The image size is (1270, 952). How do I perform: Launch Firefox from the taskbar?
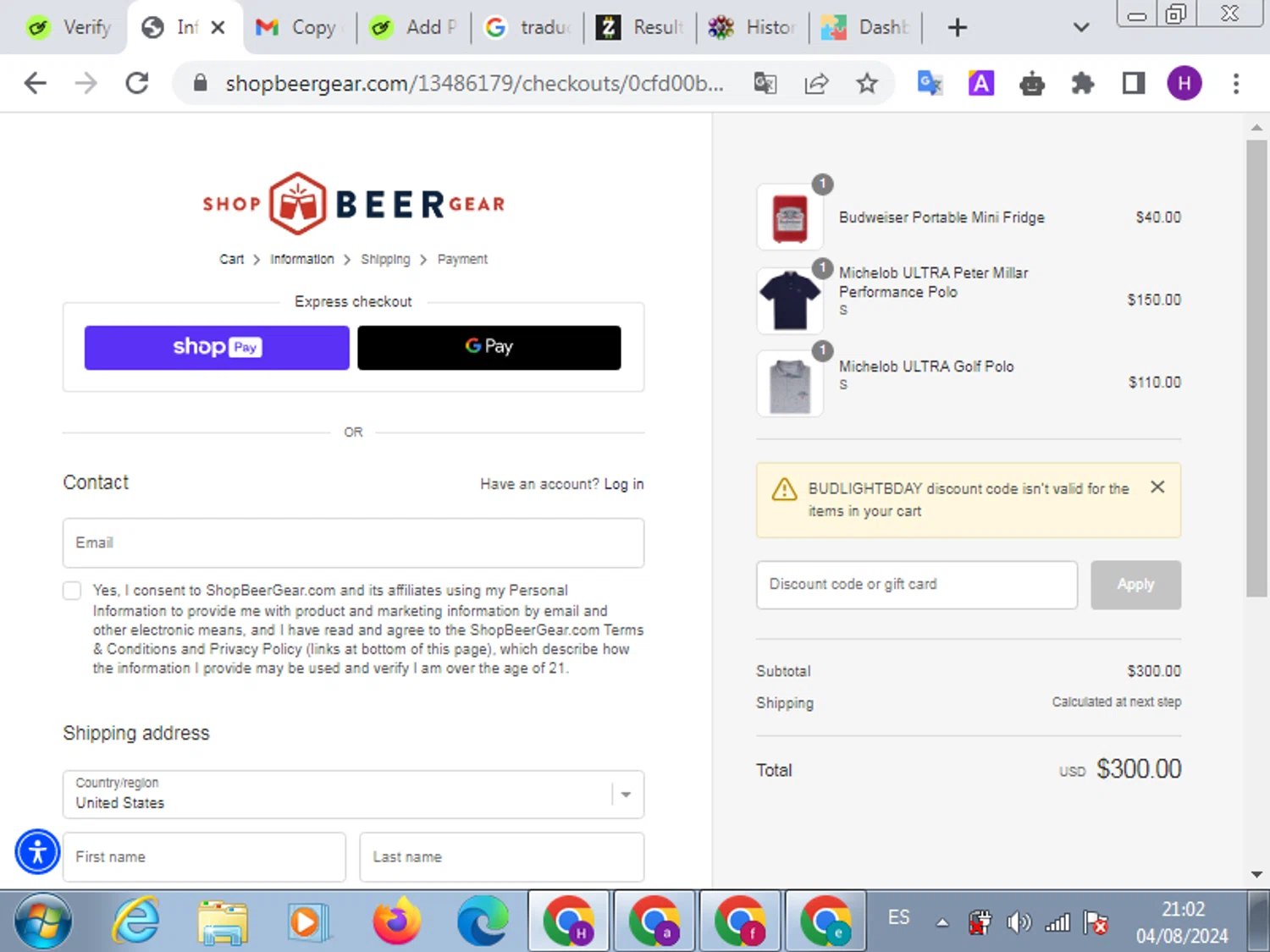click(x=396, y=922)
